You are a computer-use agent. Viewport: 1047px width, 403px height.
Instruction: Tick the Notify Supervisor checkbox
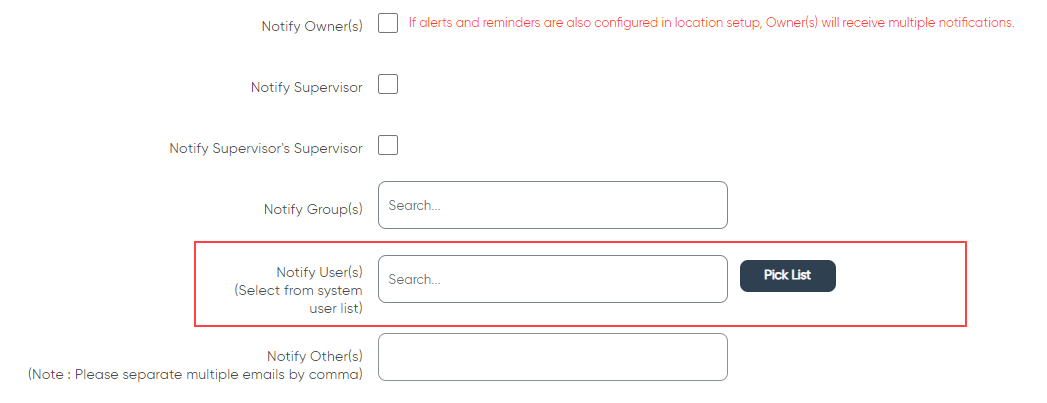pyautogui.click(x=388, y=84)
